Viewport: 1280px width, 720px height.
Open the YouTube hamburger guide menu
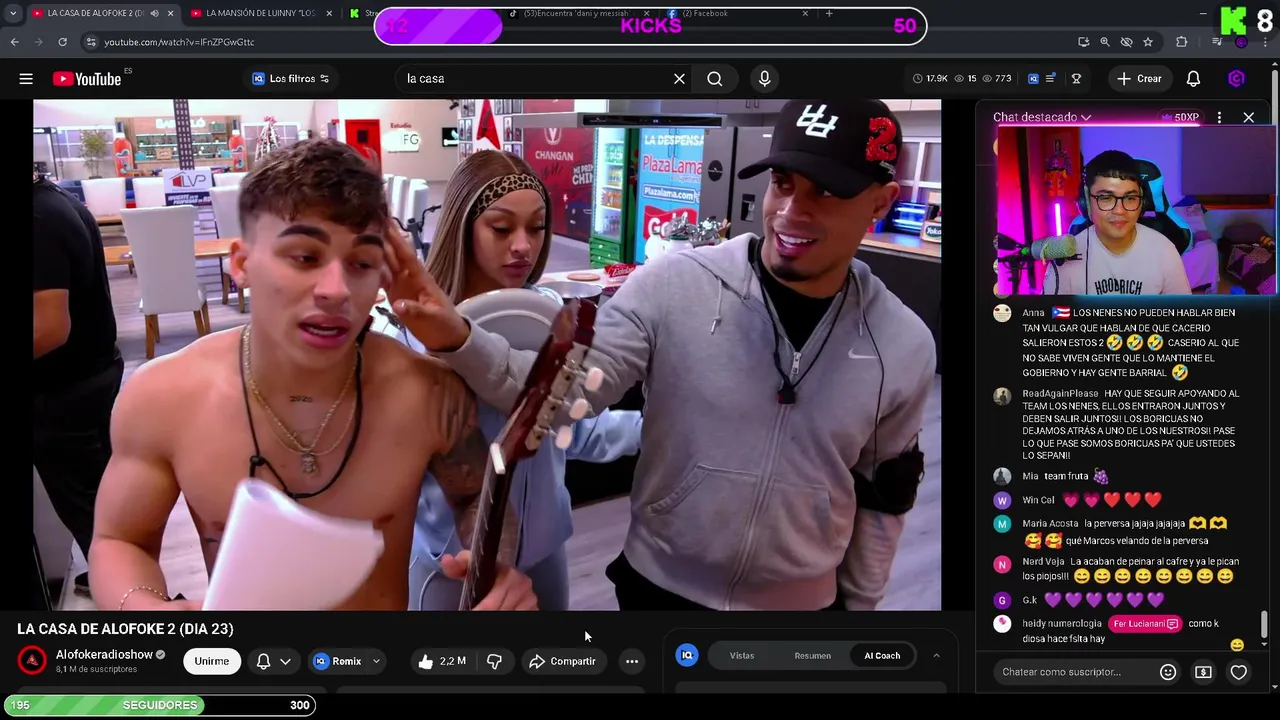[x=26, y=79]
